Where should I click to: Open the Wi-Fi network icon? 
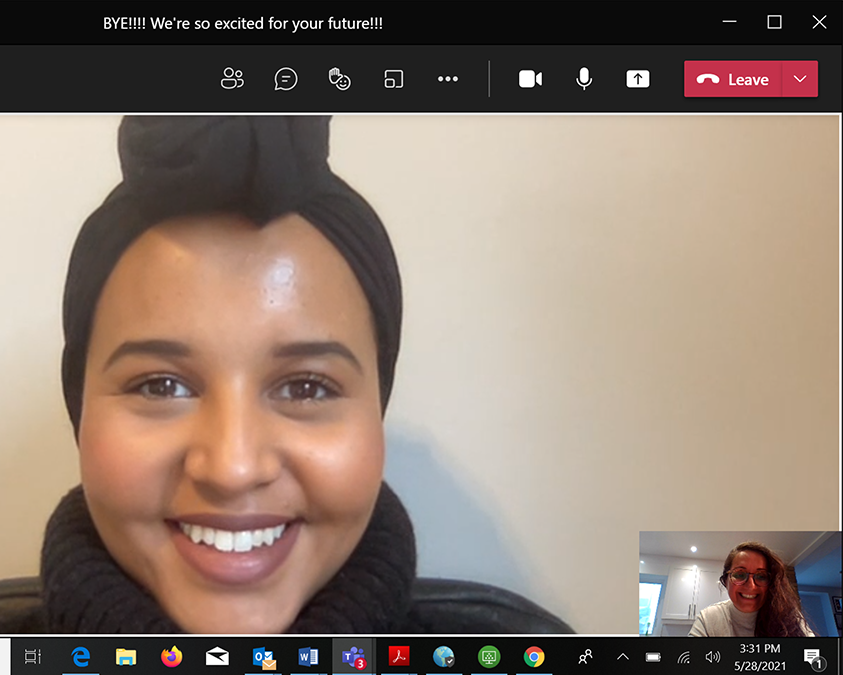click(683, 657)
